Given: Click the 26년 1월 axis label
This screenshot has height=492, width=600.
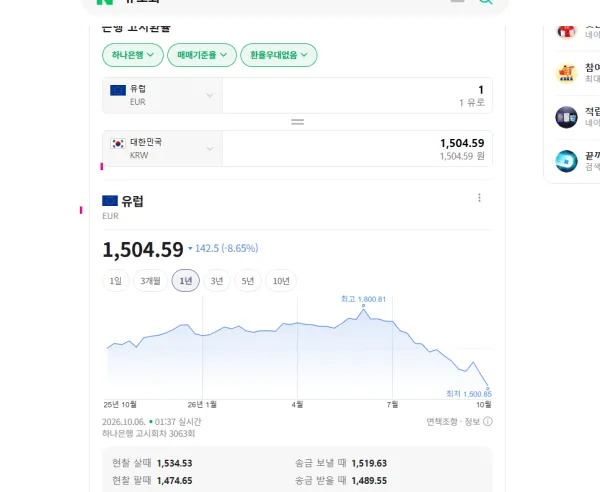Looking at the screenshot, I should 202,404.
